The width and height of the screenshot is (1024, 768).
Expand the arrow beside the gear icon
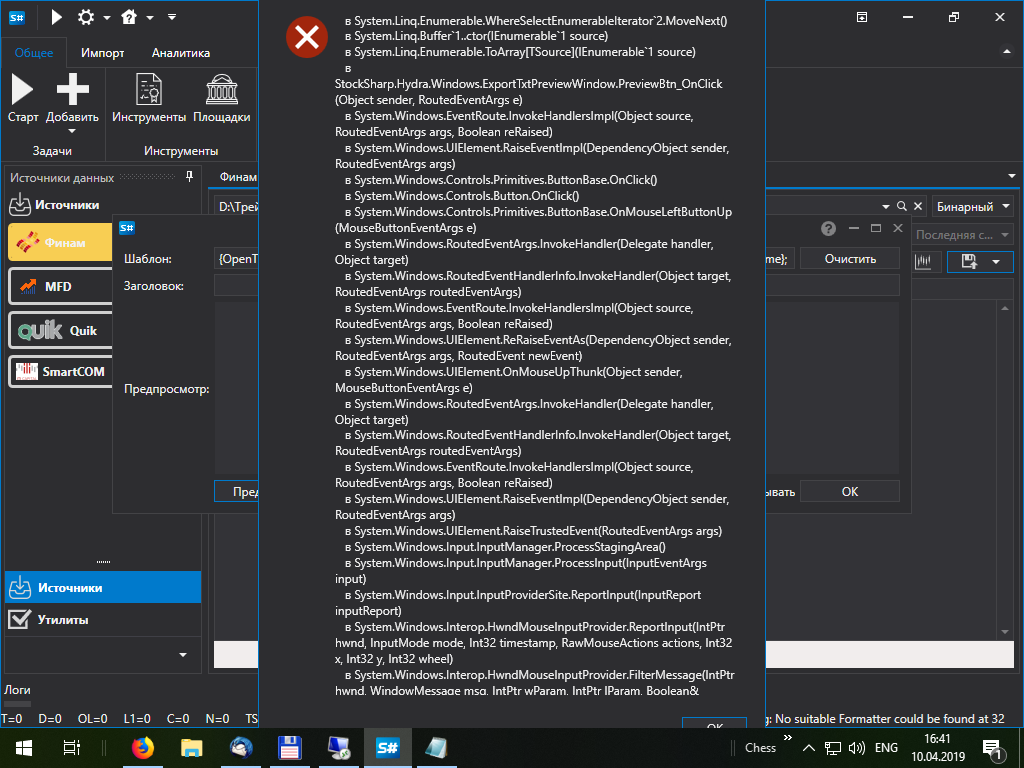coord(106,18)
